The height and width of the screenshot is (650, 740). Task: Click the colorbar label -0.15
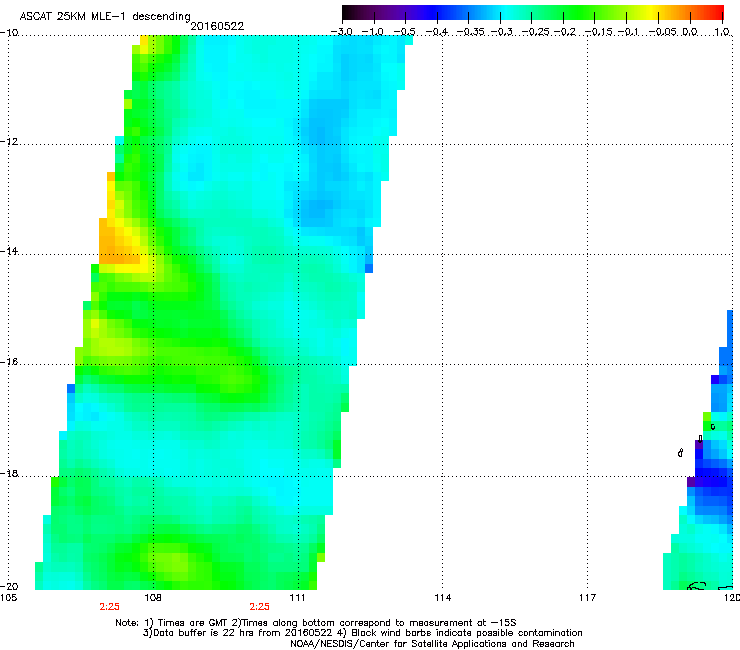point(599,32)
